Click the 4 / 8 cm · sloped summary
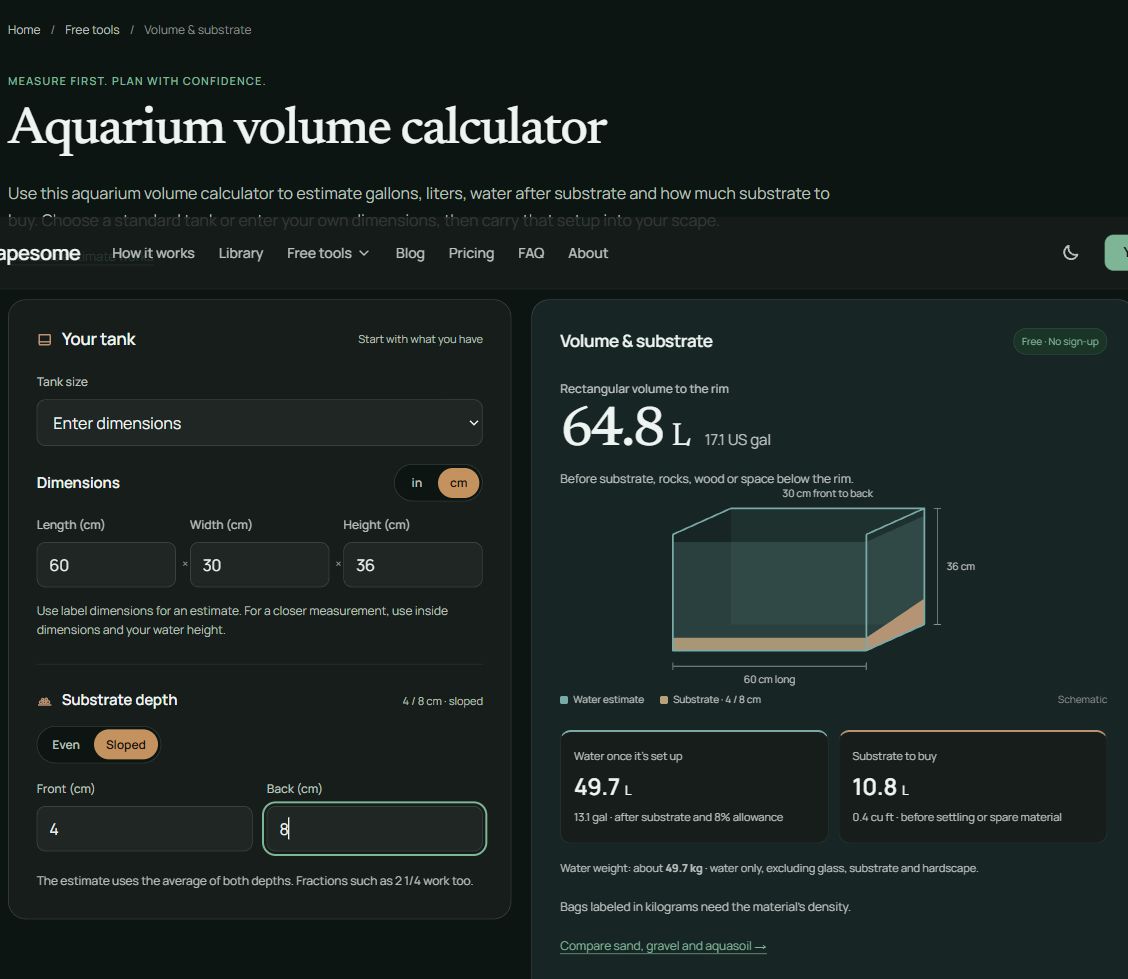This screenshot has width=1128, height=979. pyautogui.click(x=442, y=701)
